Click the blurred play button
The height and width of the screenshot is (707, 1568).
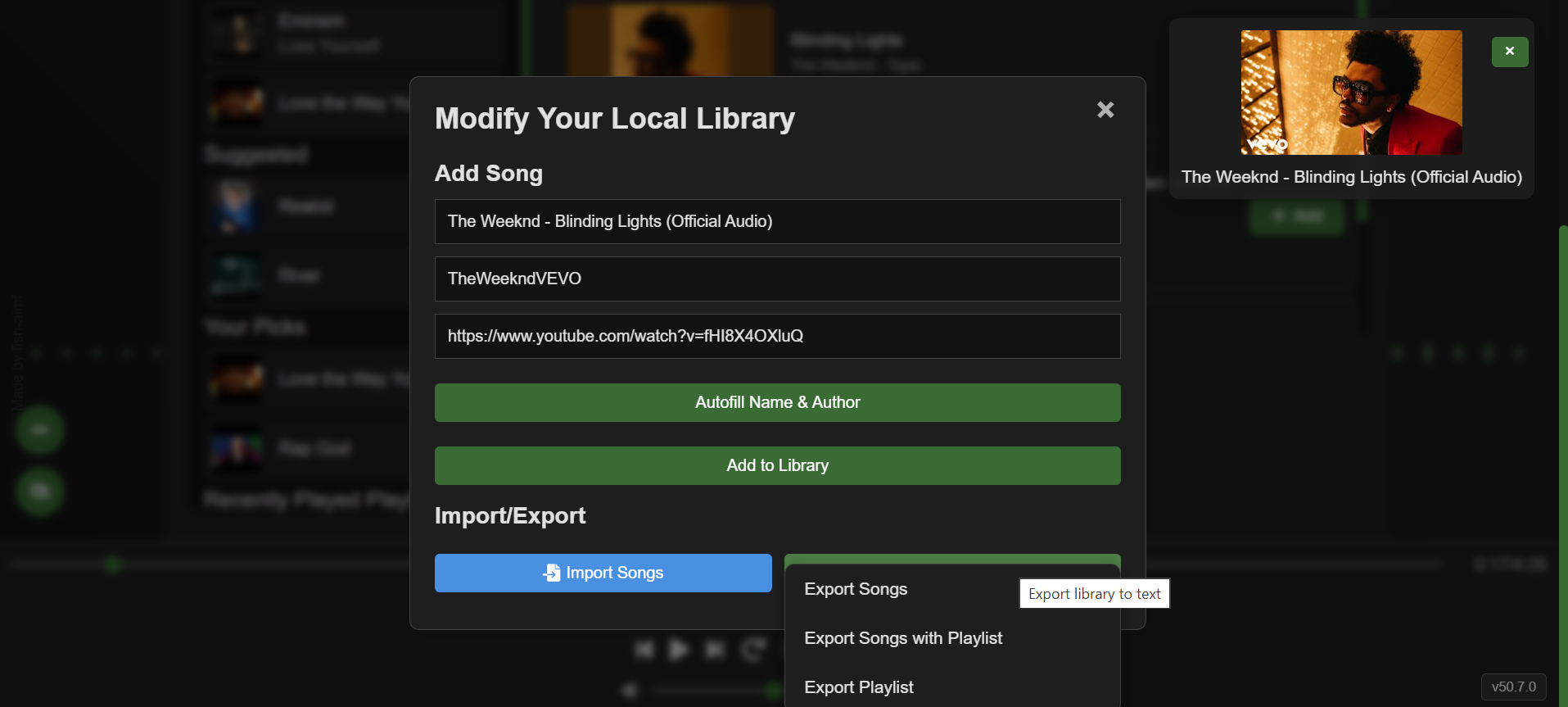(679, 650)
